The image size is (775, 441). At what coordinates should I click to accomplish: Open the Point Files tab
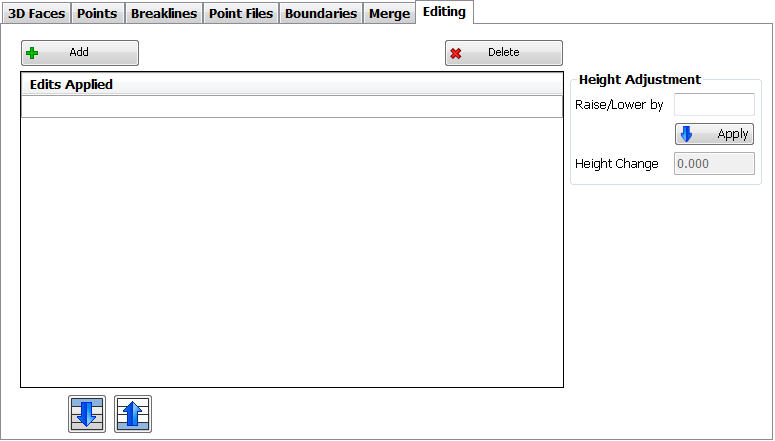pos(241,13)
